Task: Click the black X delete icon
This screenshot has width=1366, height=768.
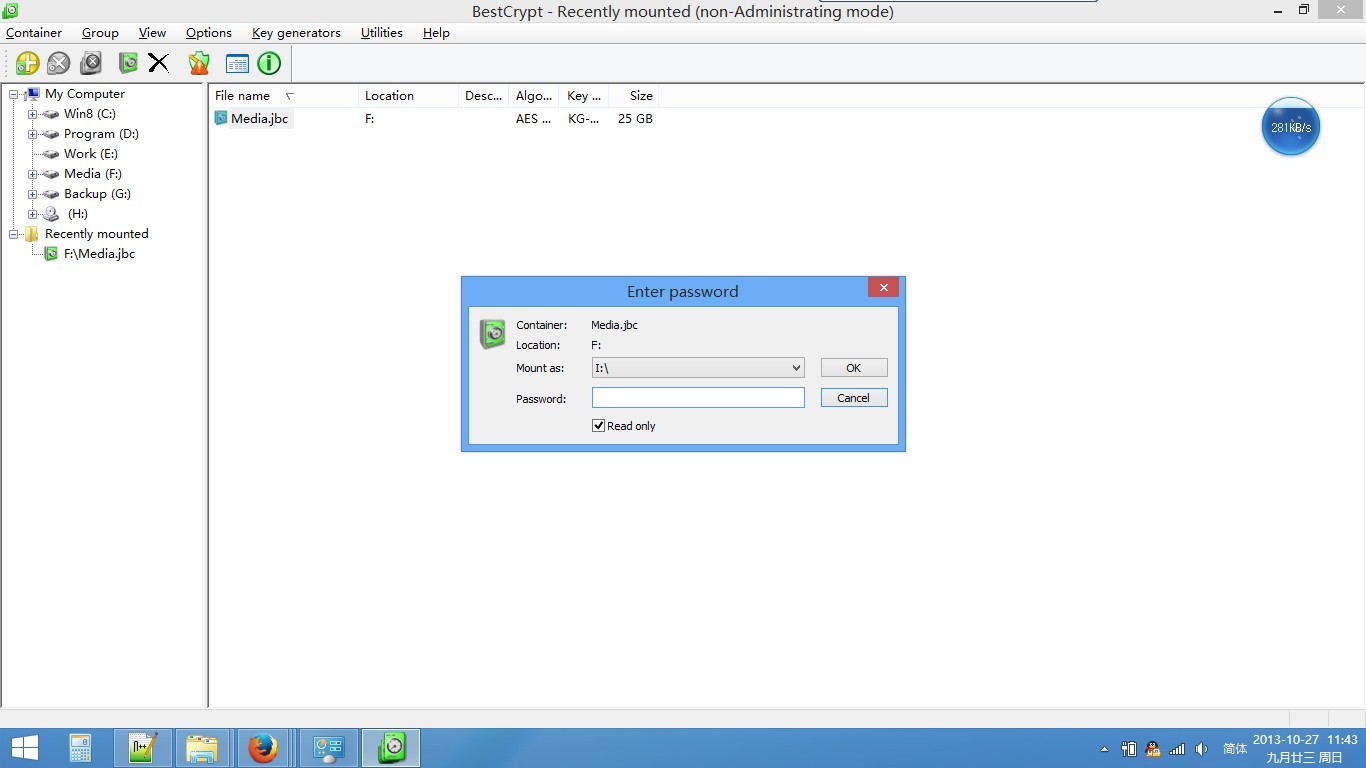Action: coord(159,63)
